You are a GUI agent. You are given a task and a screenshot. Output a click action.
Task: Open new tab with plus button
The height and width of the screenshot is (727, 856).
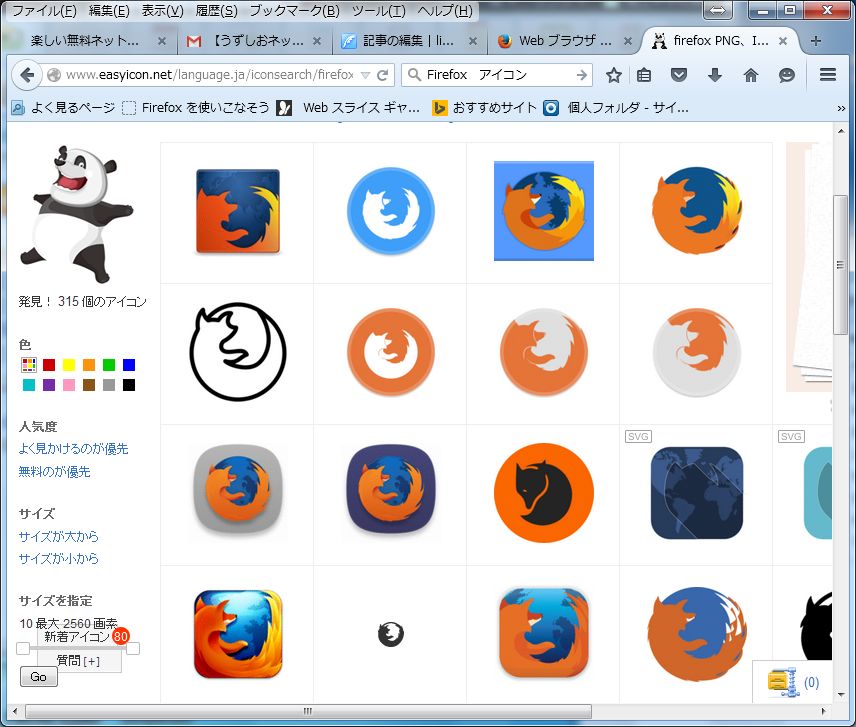(x=816, y=41)
